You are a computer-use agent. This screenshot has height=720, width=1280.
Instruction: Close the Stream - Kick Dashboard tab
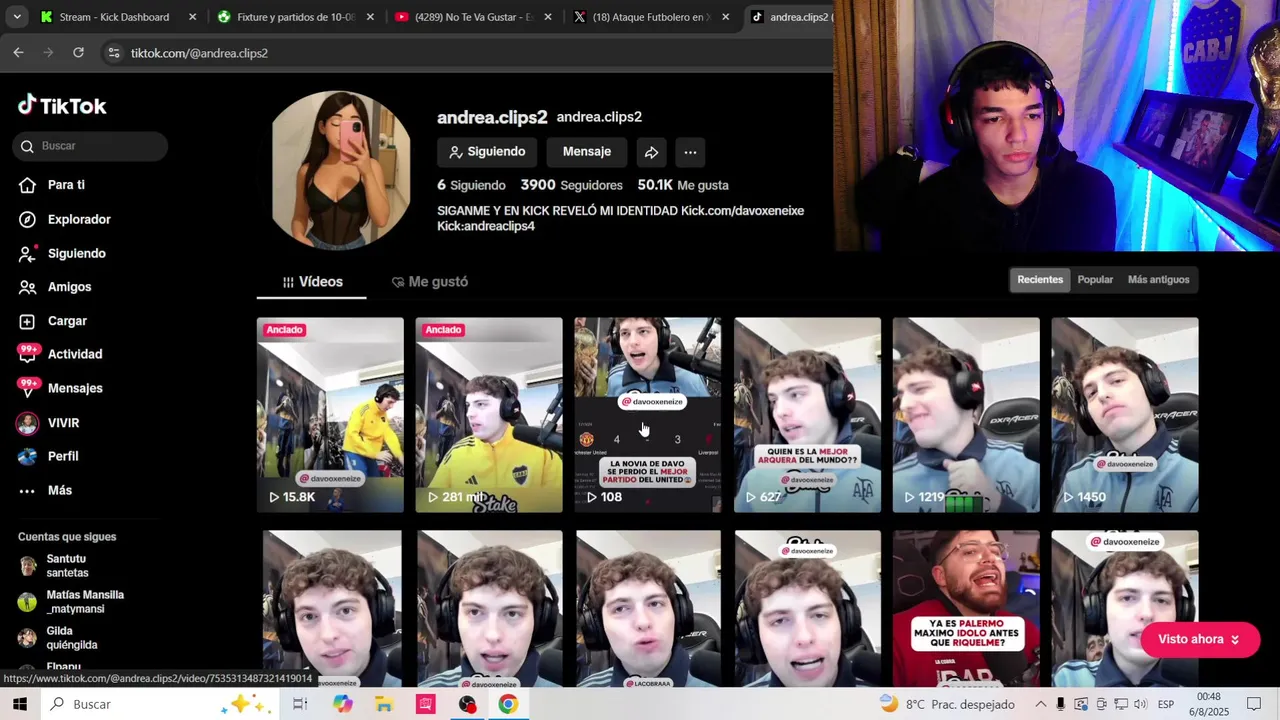192,17
